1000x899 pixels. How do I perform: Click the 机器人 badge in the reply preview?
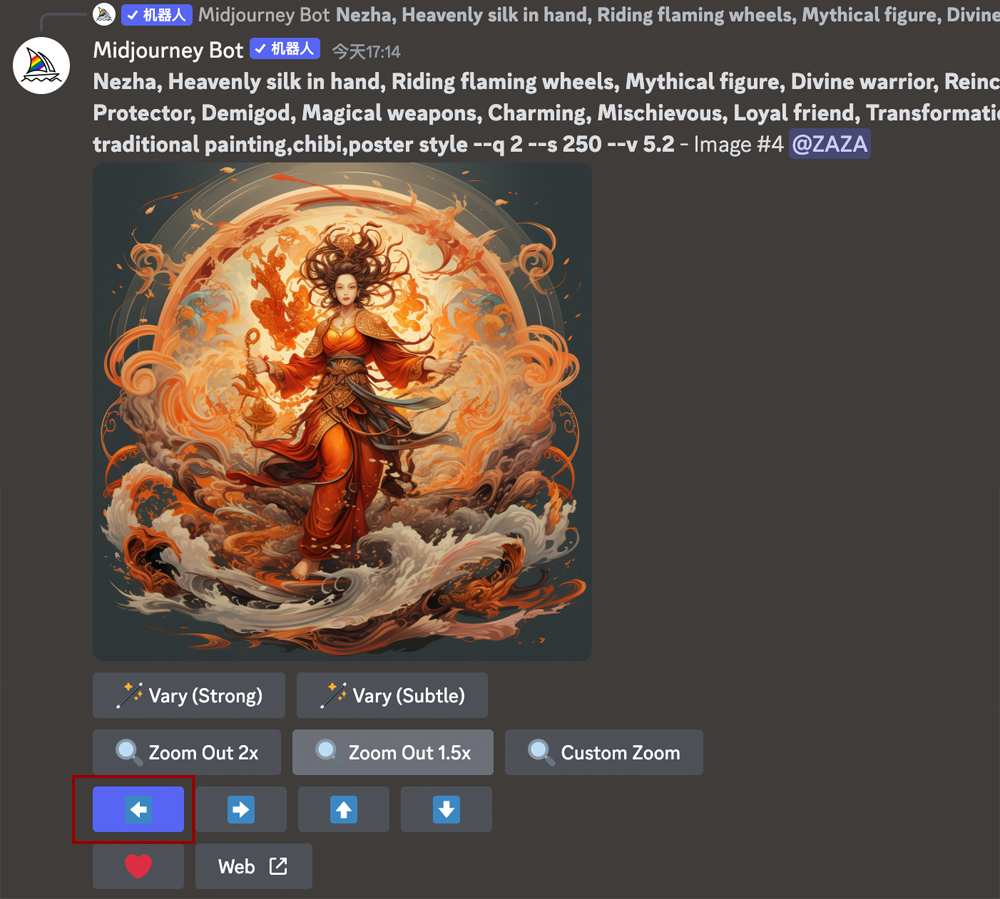coord(157,15)
